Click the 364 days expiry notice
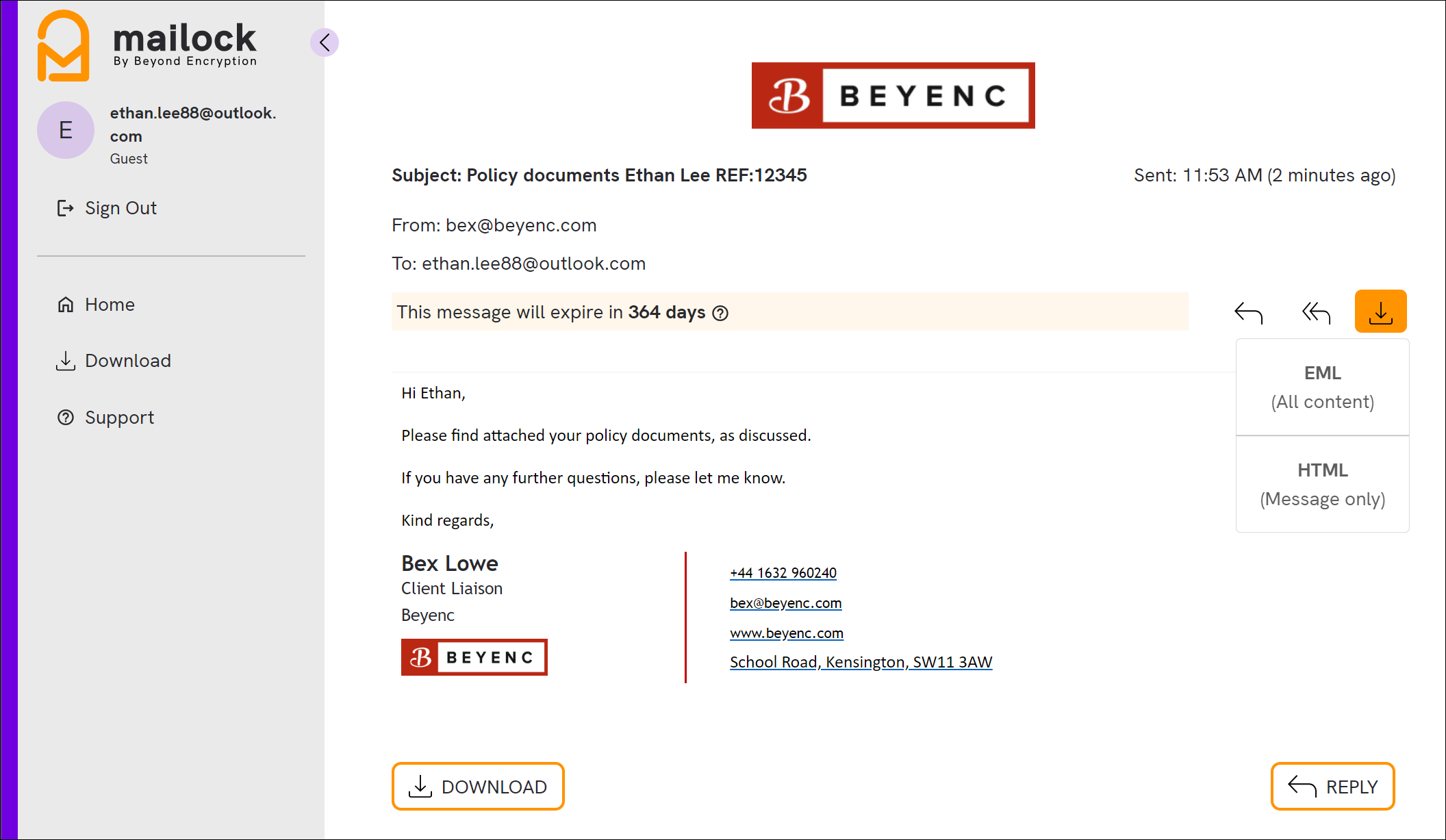The image size is (1446, 840). click(790, 312)
